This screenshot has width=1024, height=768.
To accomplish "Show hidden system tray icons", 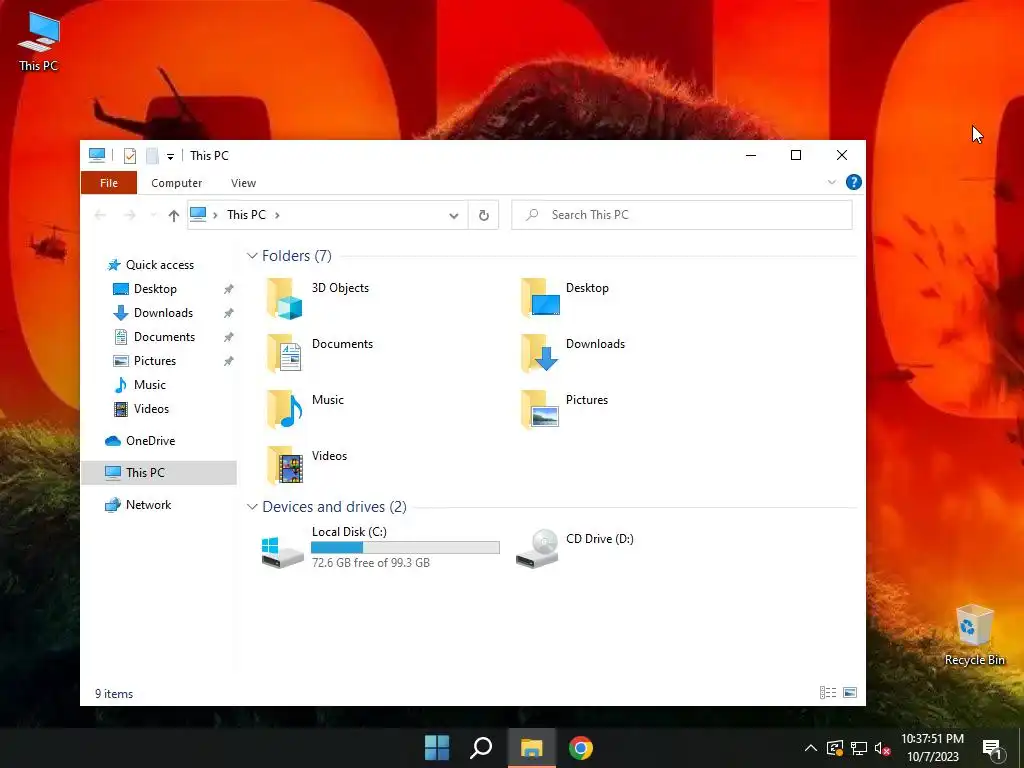I will point(810,748).
